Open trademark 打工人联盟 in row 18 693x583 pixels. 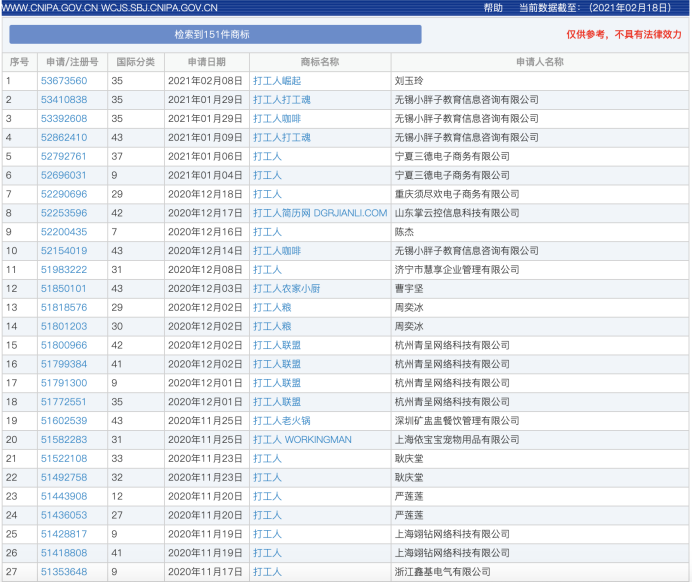[277, 402]
